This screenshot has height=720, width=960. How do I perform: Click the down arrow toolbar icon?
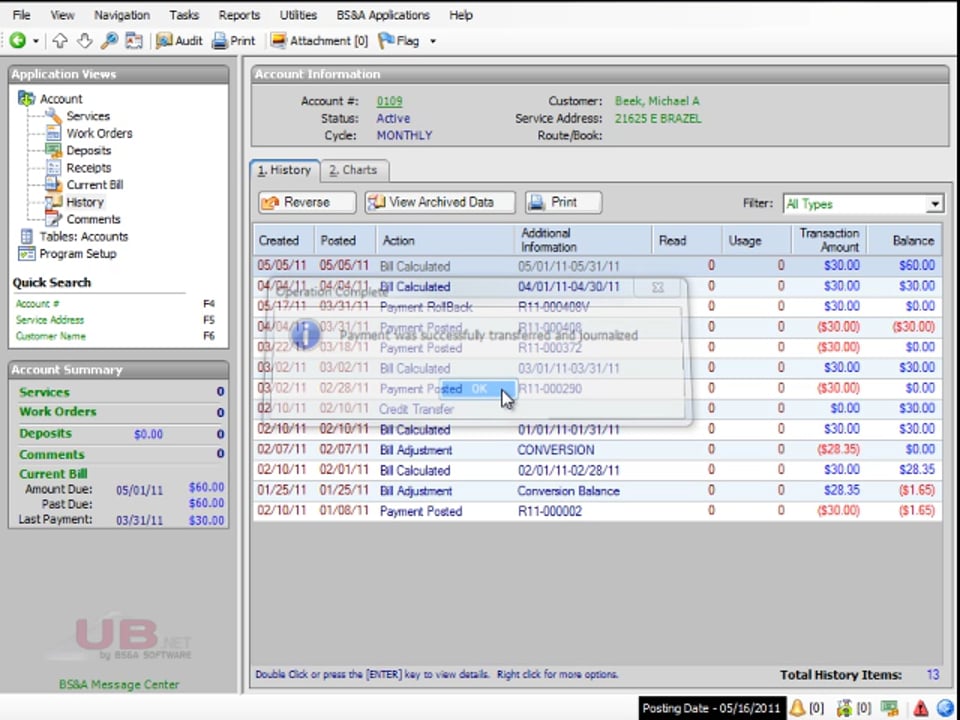click(84, 41)
